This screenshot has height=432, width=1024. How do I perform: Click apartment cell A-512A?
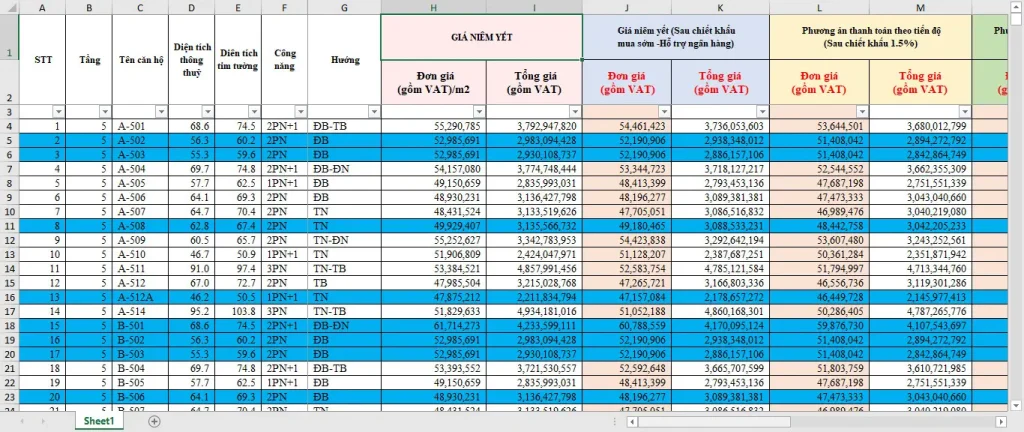tap(140, 298)
